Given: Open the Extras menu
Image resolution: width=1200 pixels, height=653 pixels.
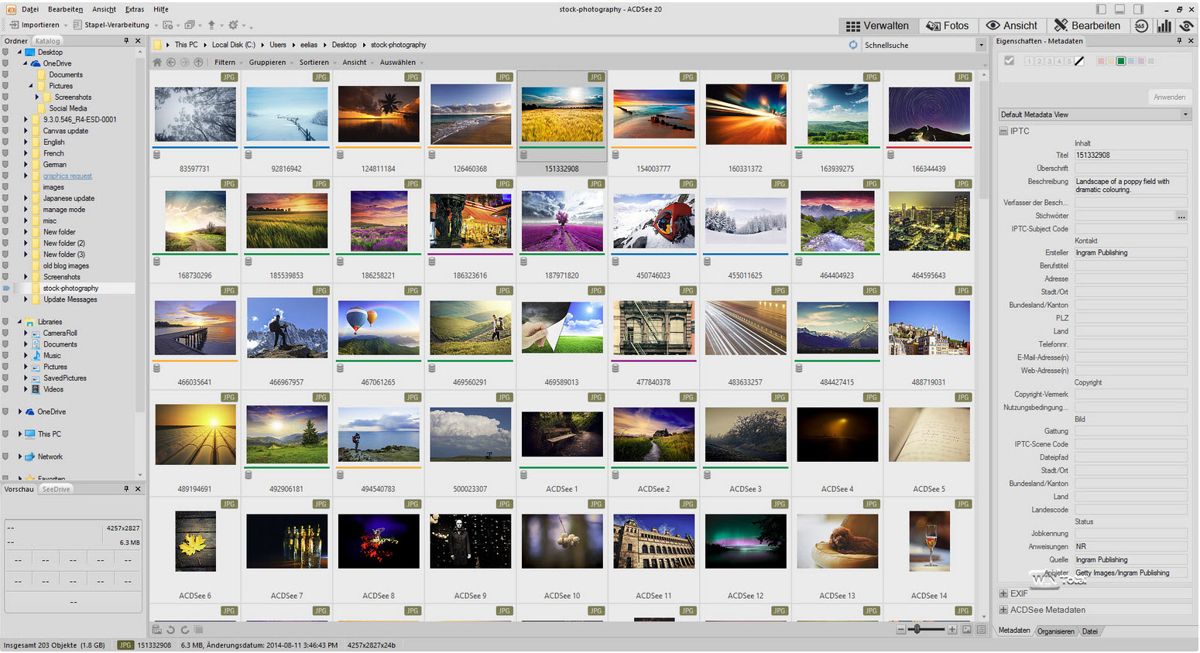Looking at the screenshot, I should click(x=134, y=8).
